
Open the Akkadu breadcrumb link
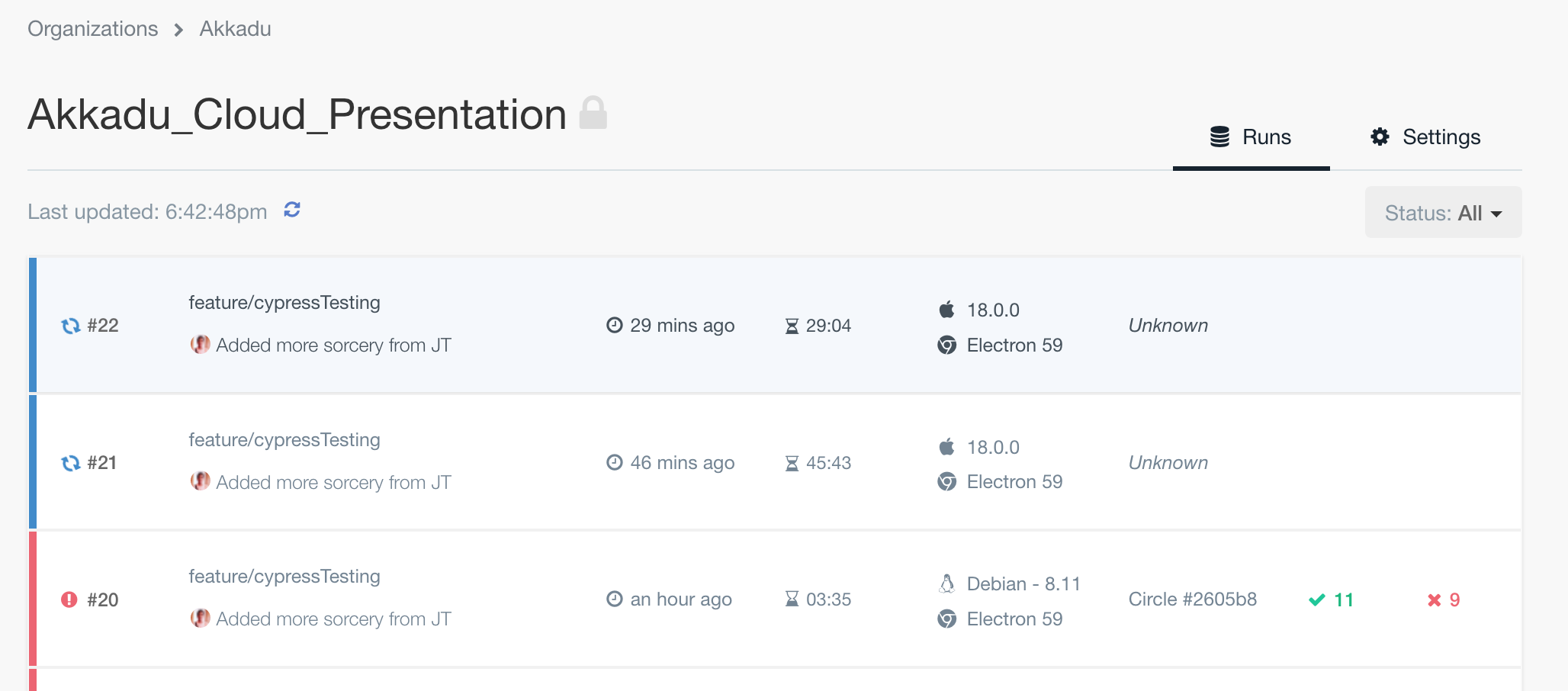click(x=235, y=29)
